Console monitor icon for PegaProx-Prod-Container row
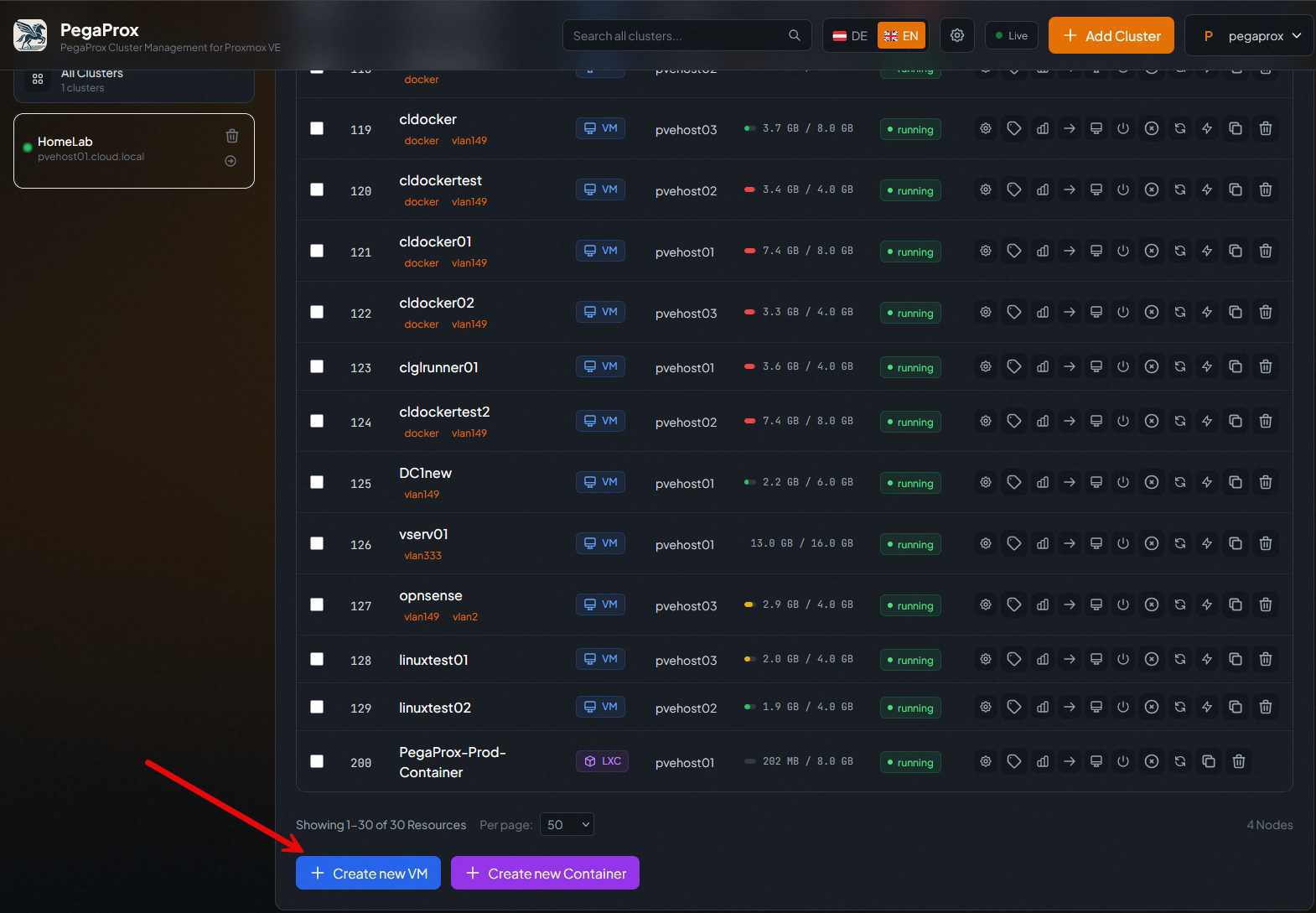This screenshot has height=913, width=1316. [x=1096, y=761]
